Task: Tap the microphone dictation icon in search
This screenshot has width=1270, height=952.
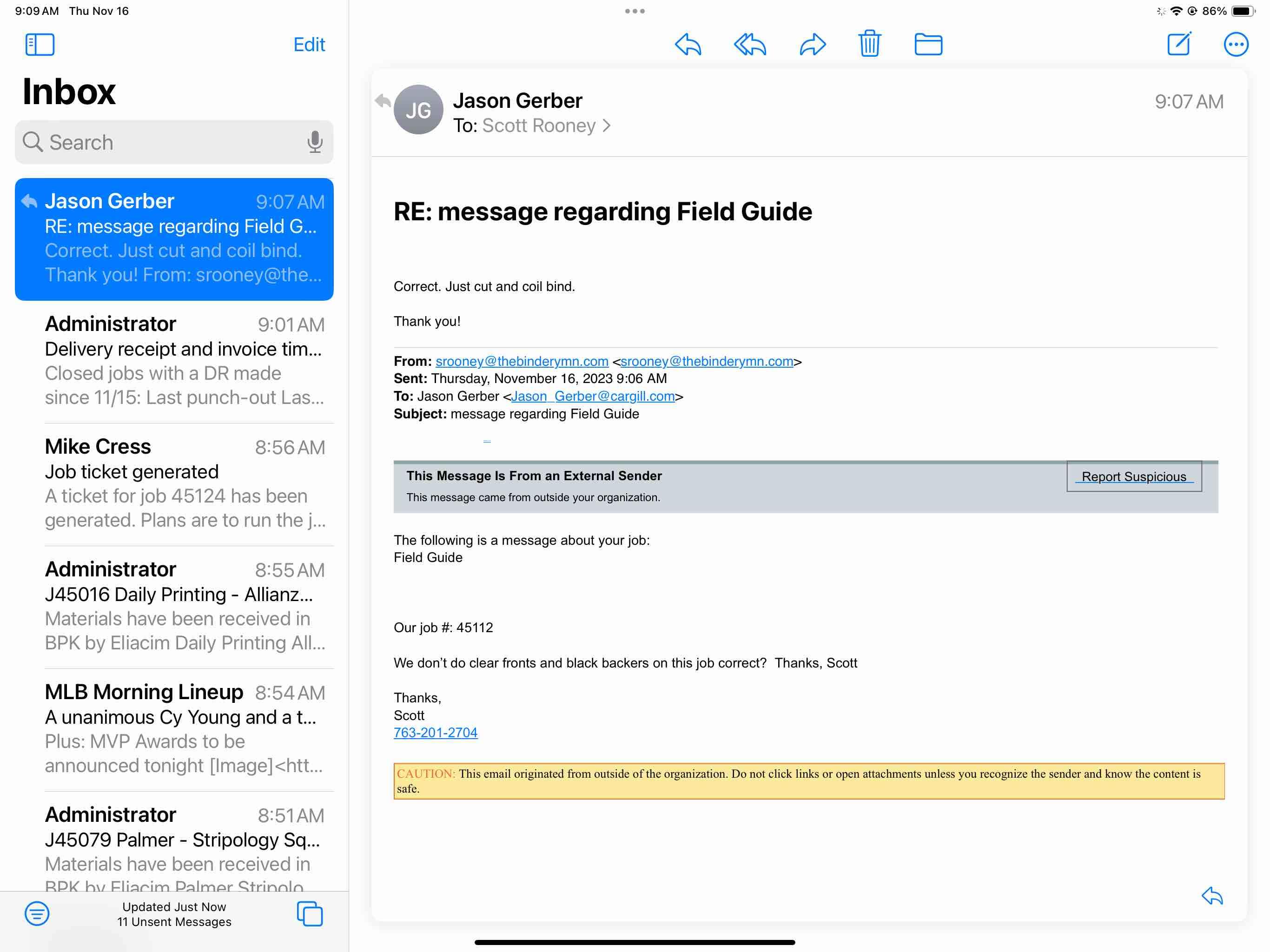Action: [x=315, y=142]
